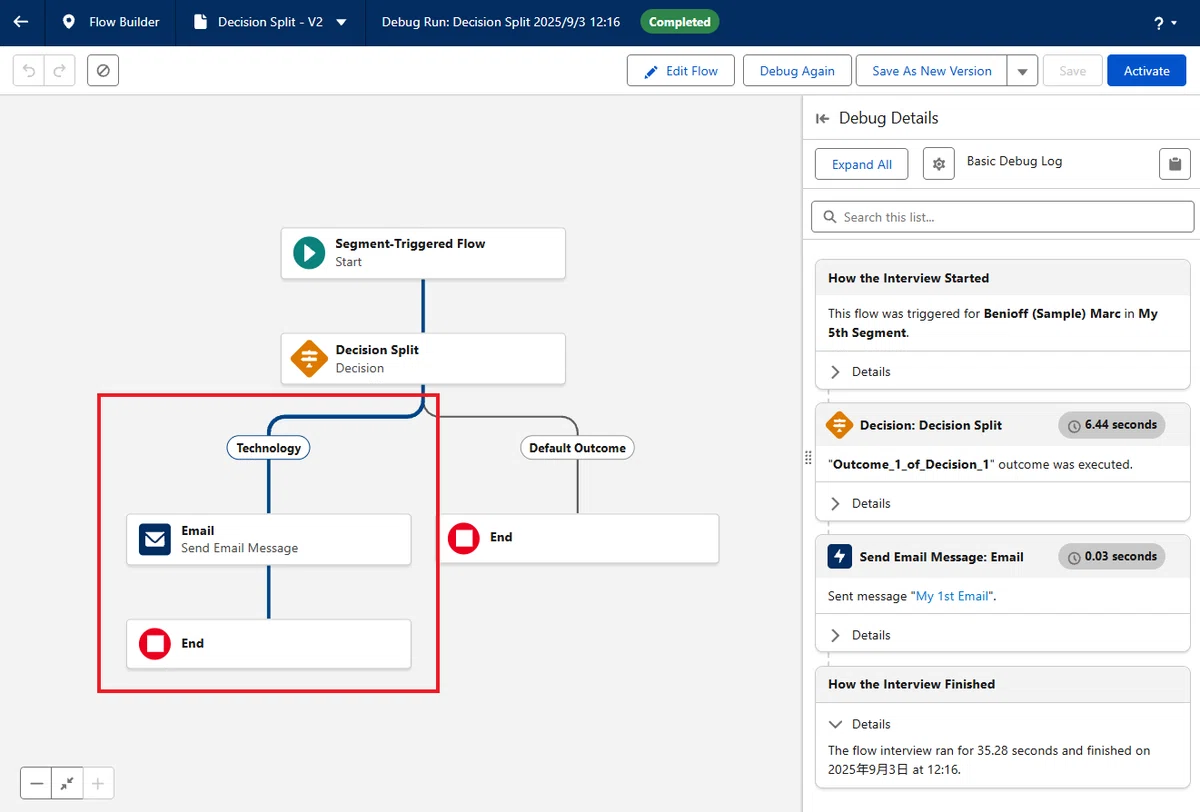Click the How the Interview Finished heading
This screenshot has width=1200, height=812.
(x=911, y=684)
